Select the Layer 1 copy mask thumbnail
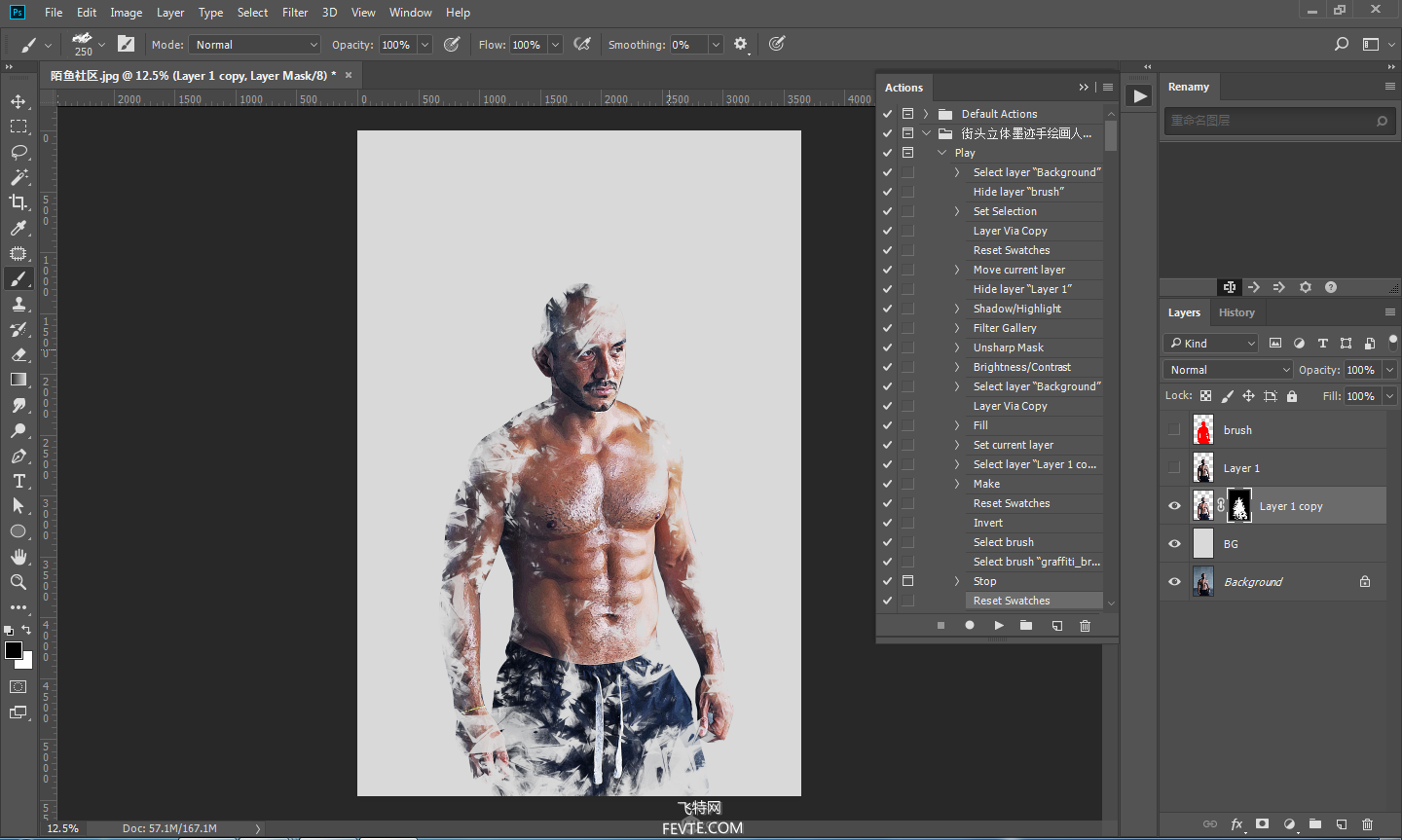This screenshot has height=840, width=1402. [x=1238, y=506]
